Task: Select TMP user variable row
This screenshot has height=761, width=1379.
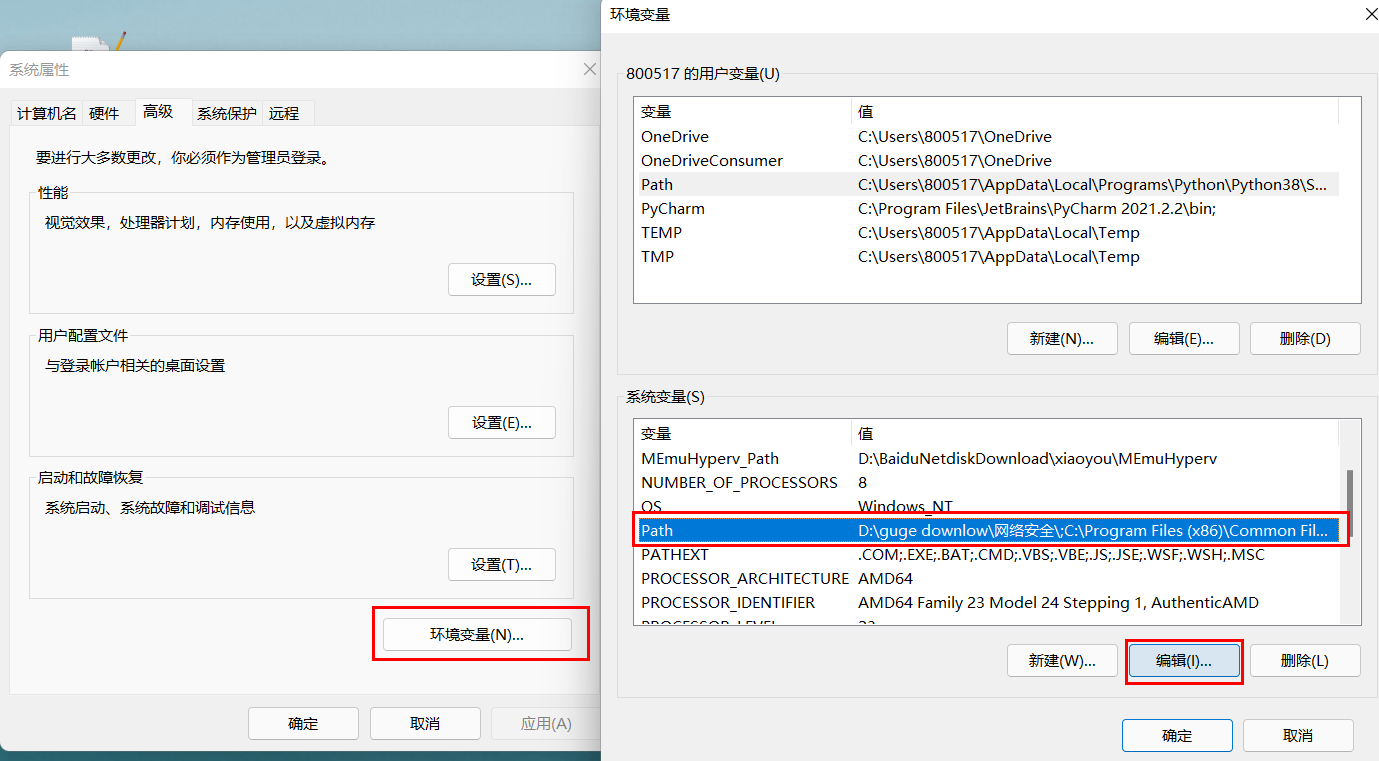Action: 987,256
